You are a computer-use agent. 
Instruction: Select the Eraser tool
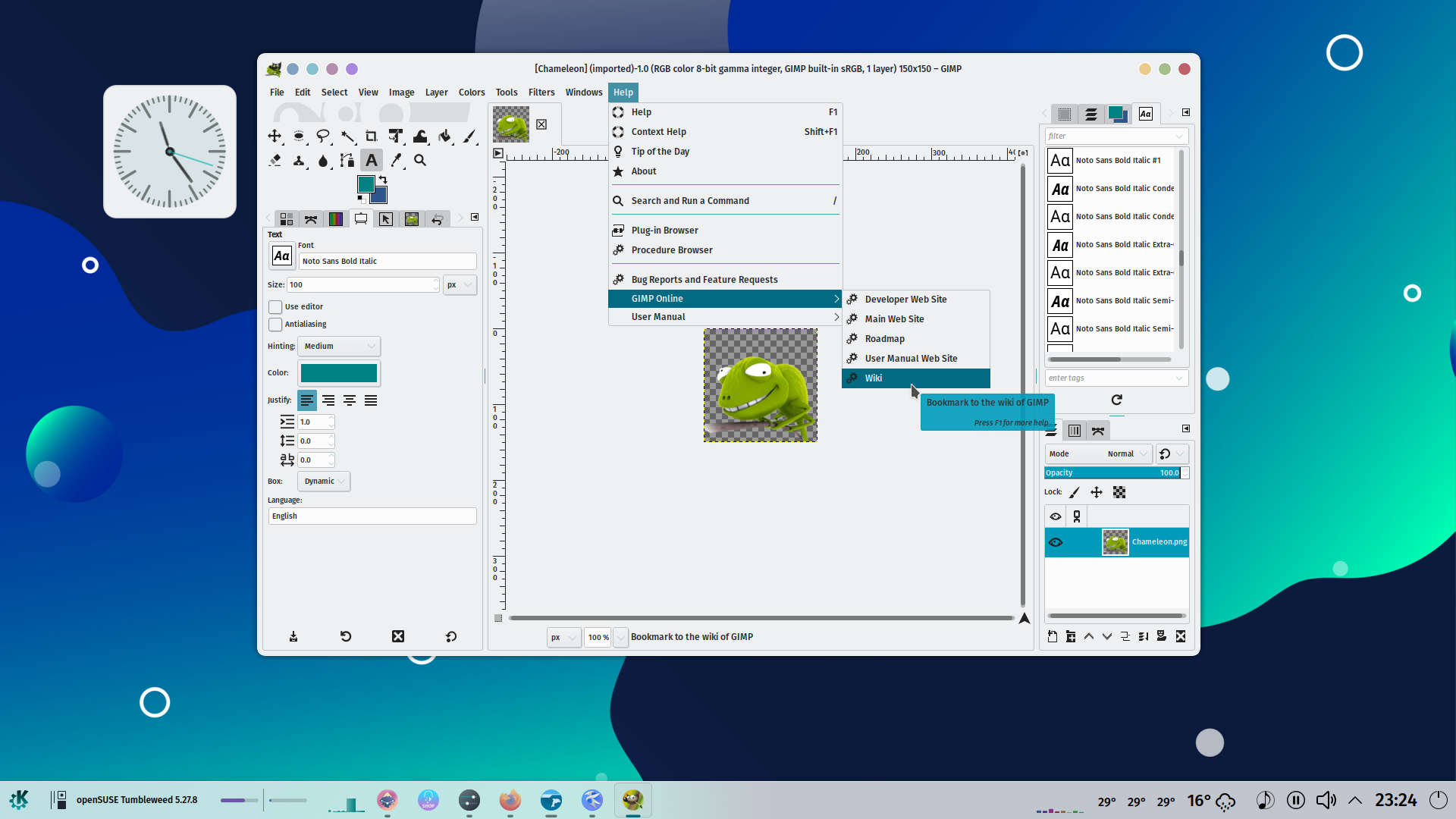[275, 161]
